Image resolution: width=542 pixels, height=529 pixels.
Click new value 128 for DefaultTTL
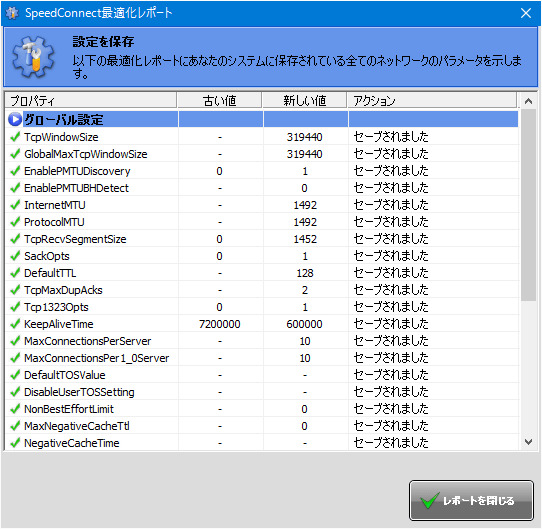pyautogui.click(x=305, y=273)
